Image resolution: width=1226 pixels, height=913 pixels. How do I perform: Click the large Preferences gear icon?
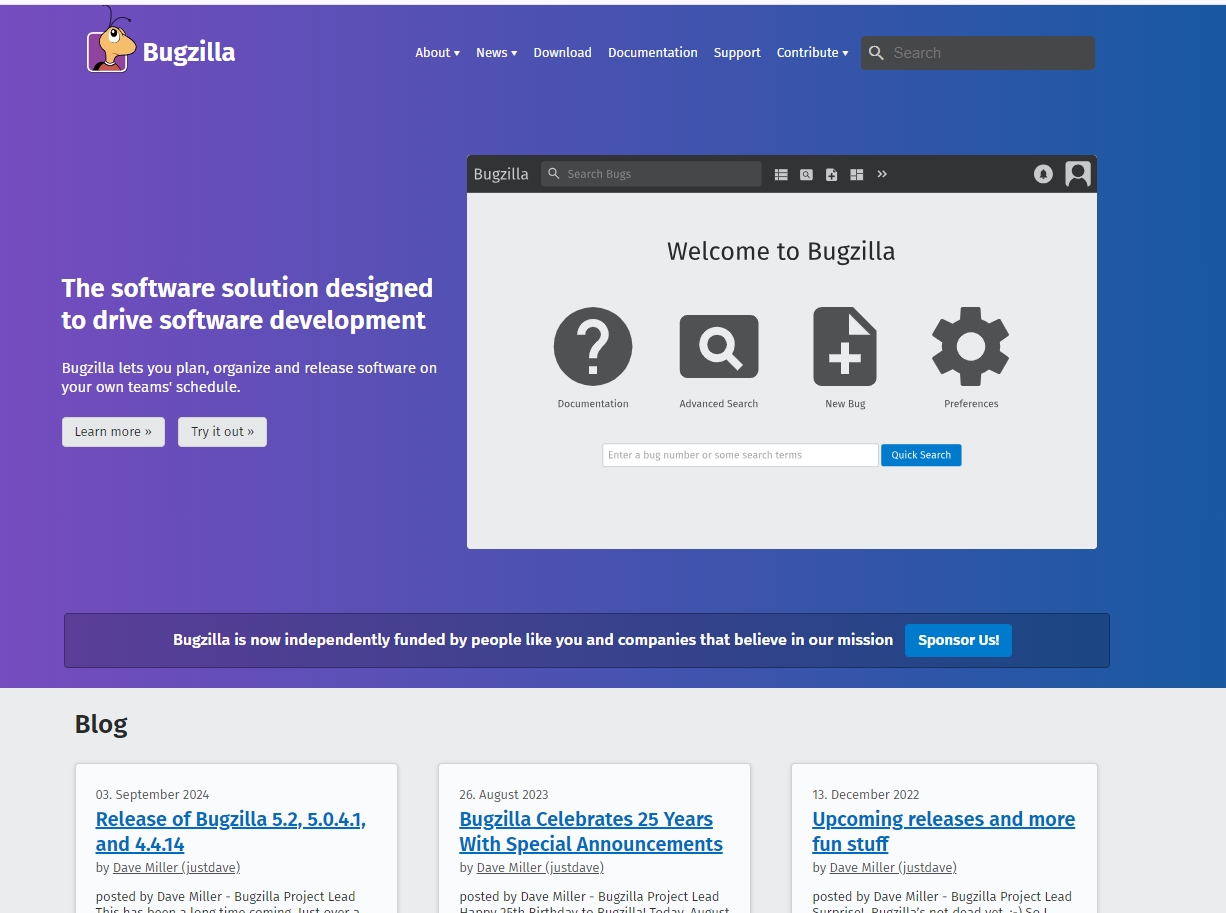tap(971, 346)
